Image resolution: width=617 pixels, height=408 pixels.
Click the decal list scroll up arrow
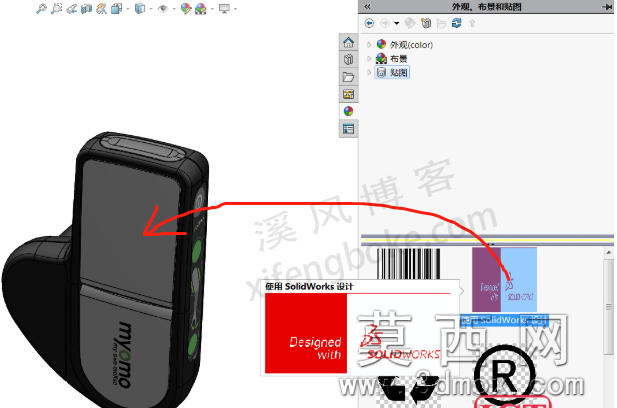pyautogui.click(x=609, y=253)
